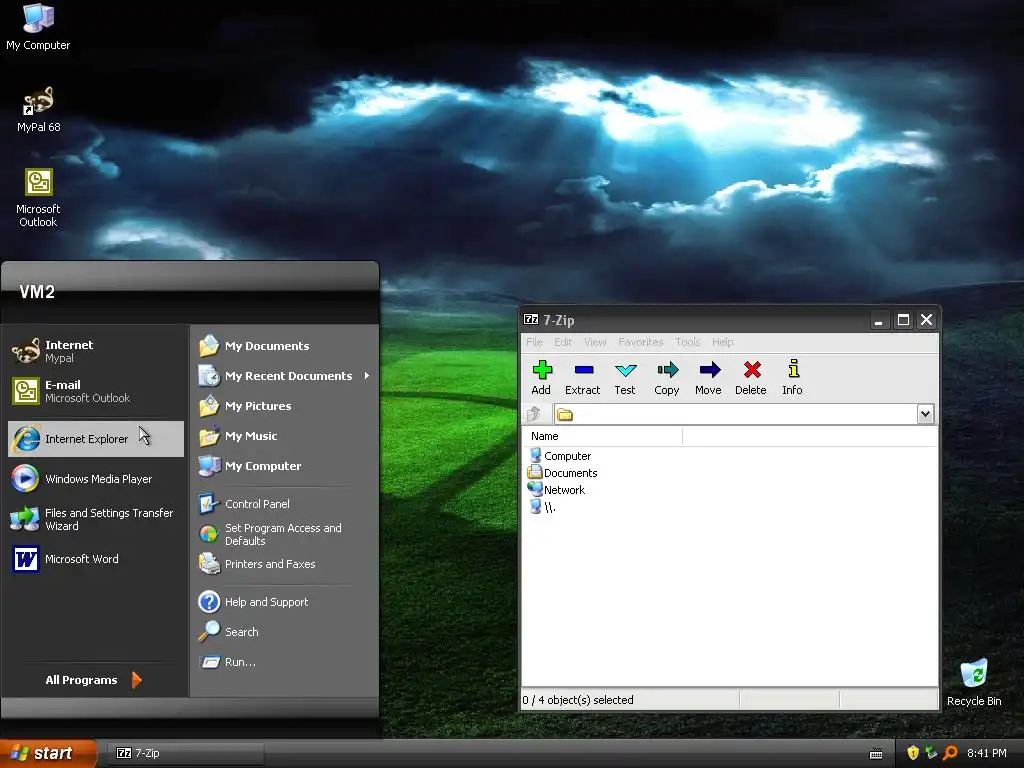The image size is (1024, 768).
Task: Open Help and Support
Action: [285, 602]
